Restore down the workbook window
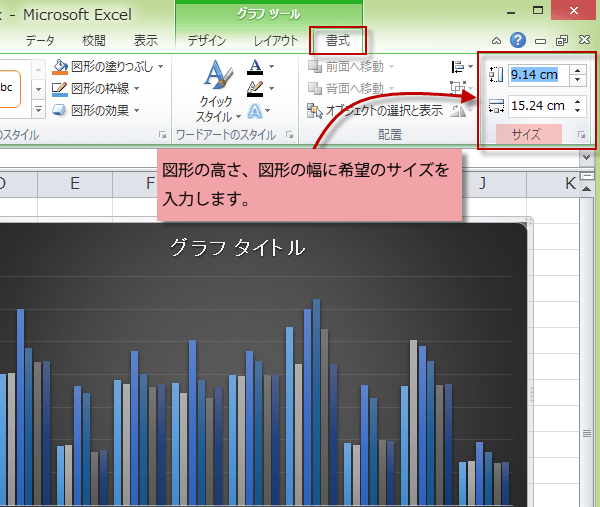The height and width of the screenshot is (507, 600). click(562, 40)
